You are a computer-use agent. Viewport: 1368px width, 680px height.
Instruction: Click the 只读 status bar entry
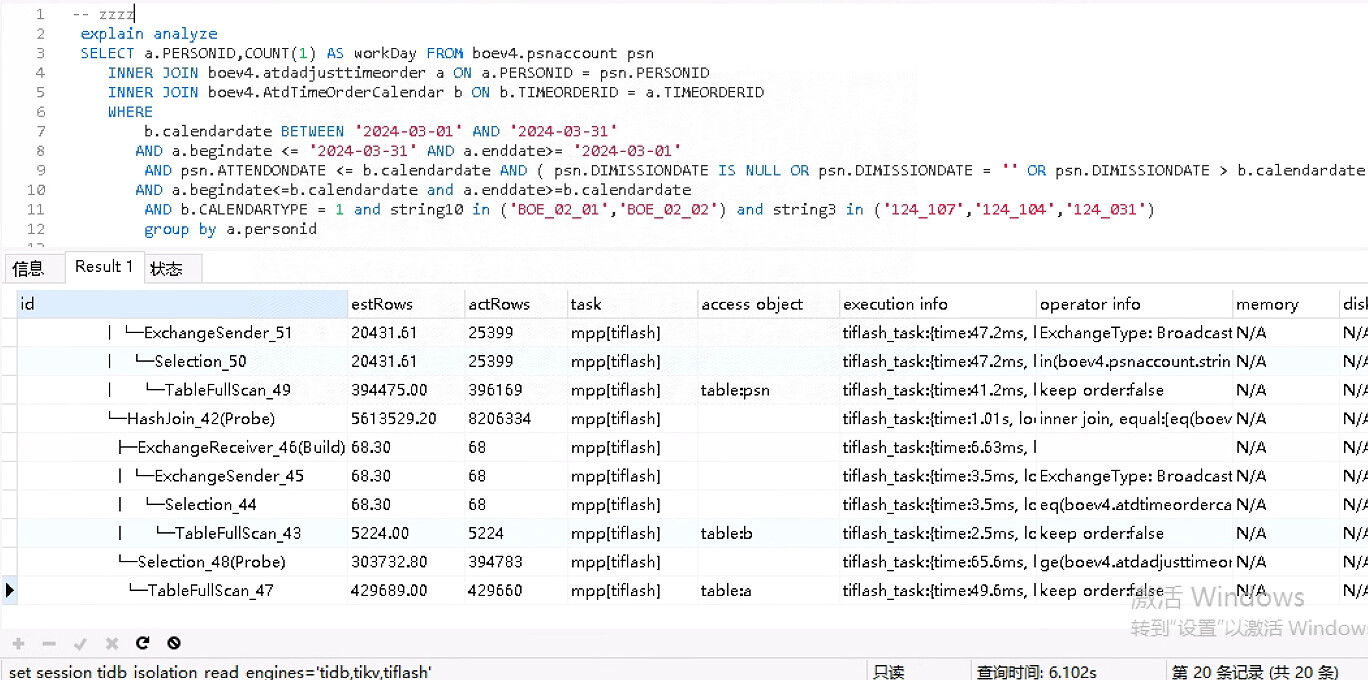(888, 671)
